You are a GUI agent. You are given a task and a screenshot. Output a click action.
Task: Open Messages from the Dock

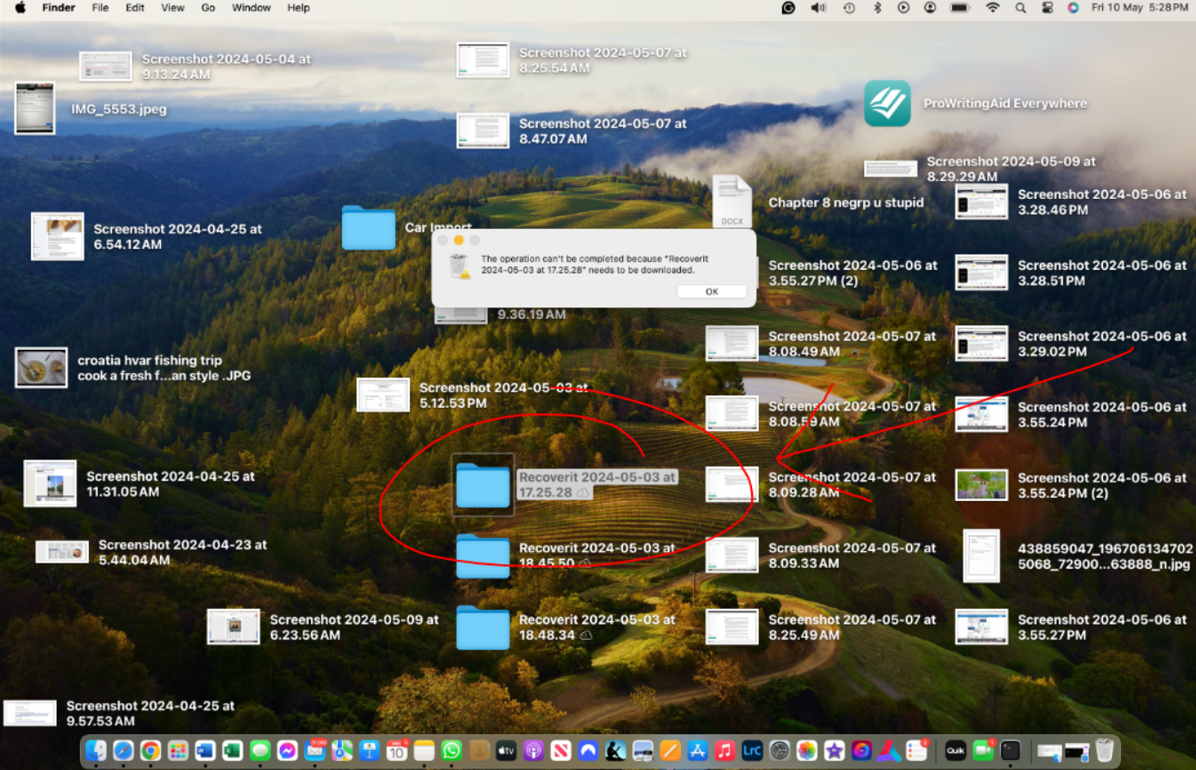(260, 751)
